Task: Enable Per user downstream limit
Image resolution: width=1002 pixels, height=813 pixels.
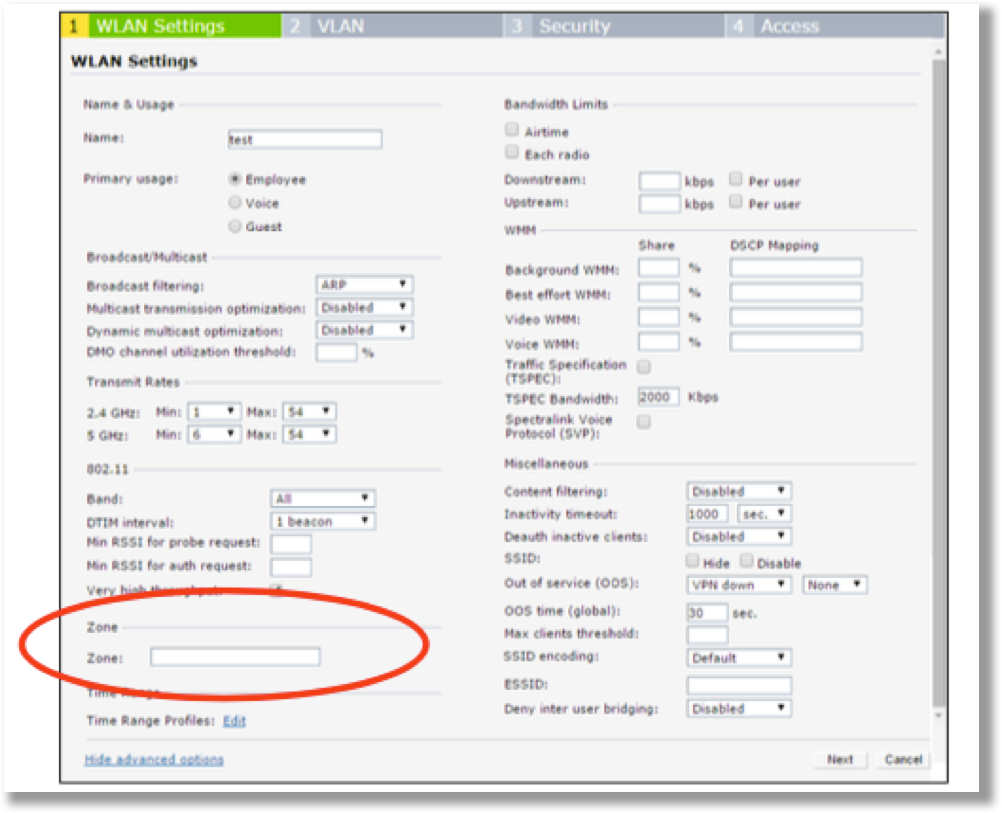Action: [x=735, y=180]
